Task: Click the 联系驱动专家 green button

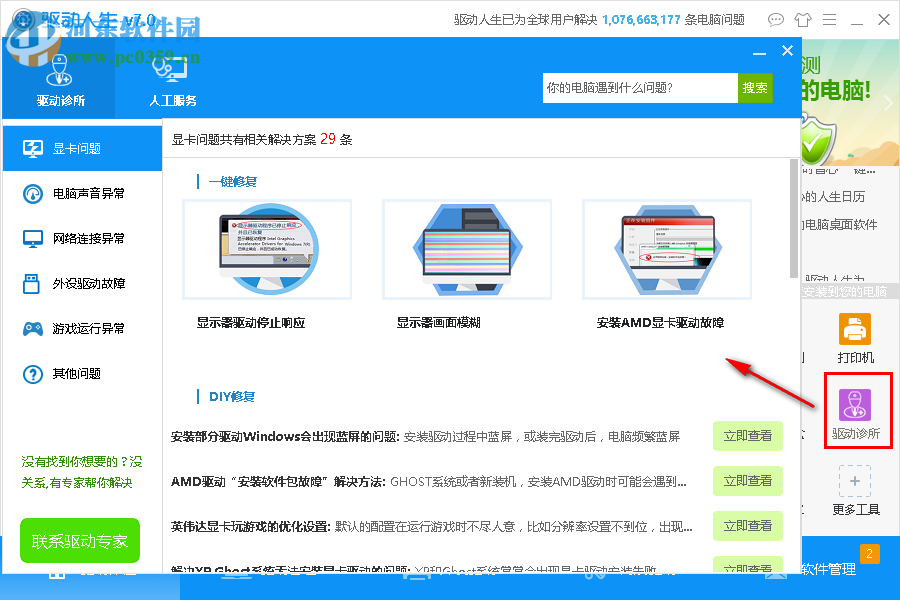Action: click(x=79, y=540)
